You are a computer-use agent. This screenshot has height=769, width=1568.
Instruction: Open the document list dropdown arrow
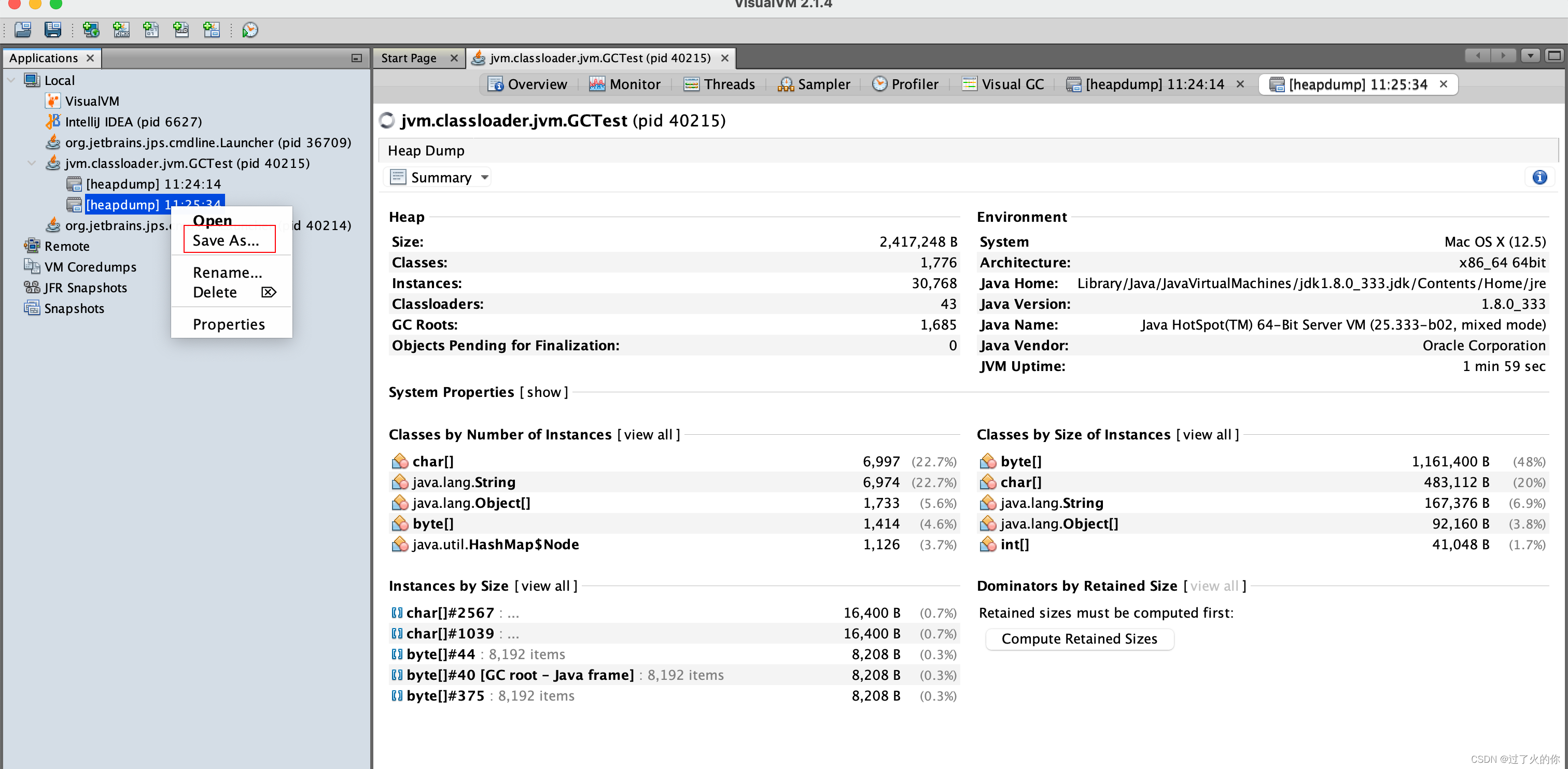1530,56
